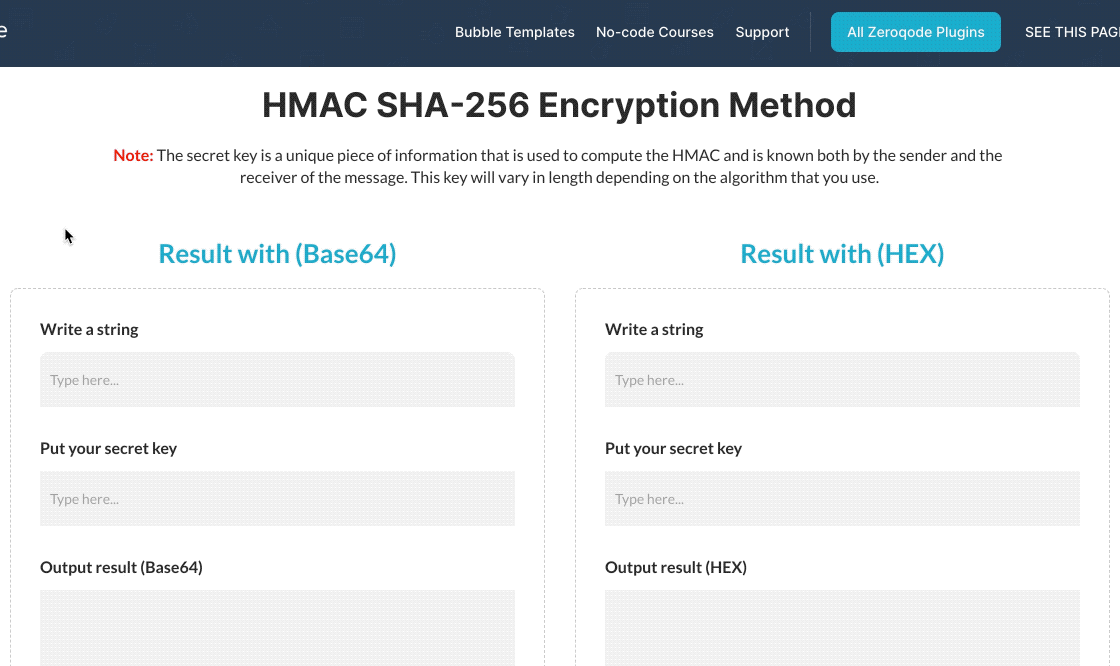Click 'Write a string' label under Base64

pos(89,329)
